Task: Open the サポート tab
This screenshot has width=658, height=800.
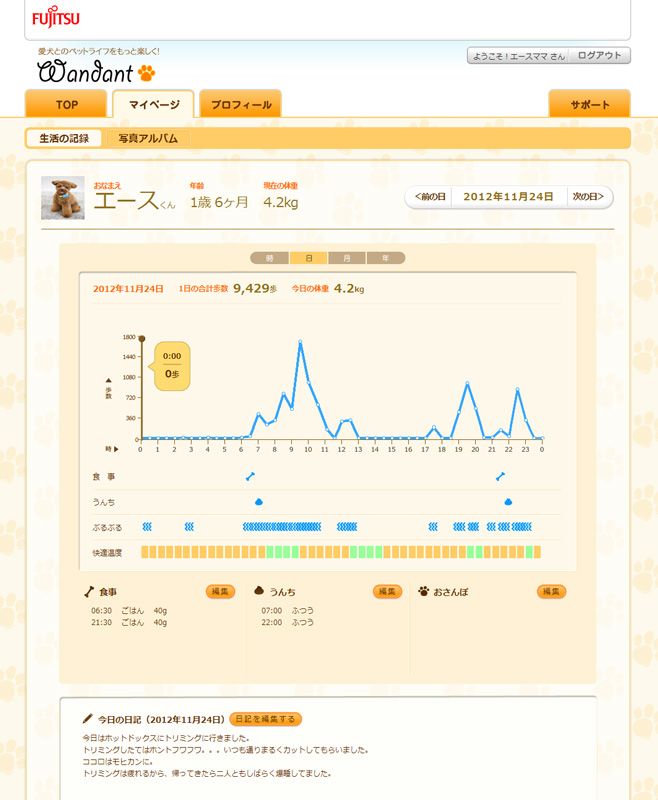Action: point(589,104)
